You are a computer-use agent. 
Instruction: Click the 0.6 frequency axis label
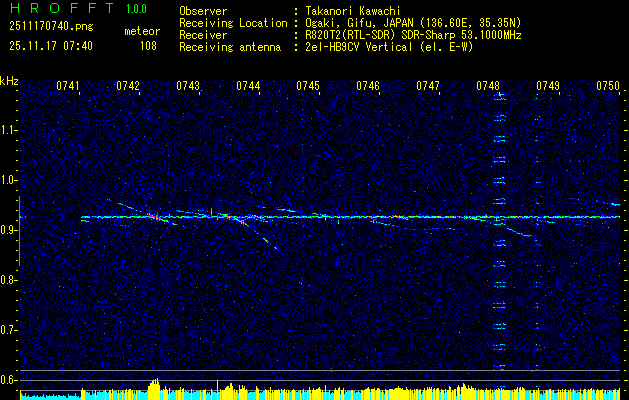pos(9,380)
